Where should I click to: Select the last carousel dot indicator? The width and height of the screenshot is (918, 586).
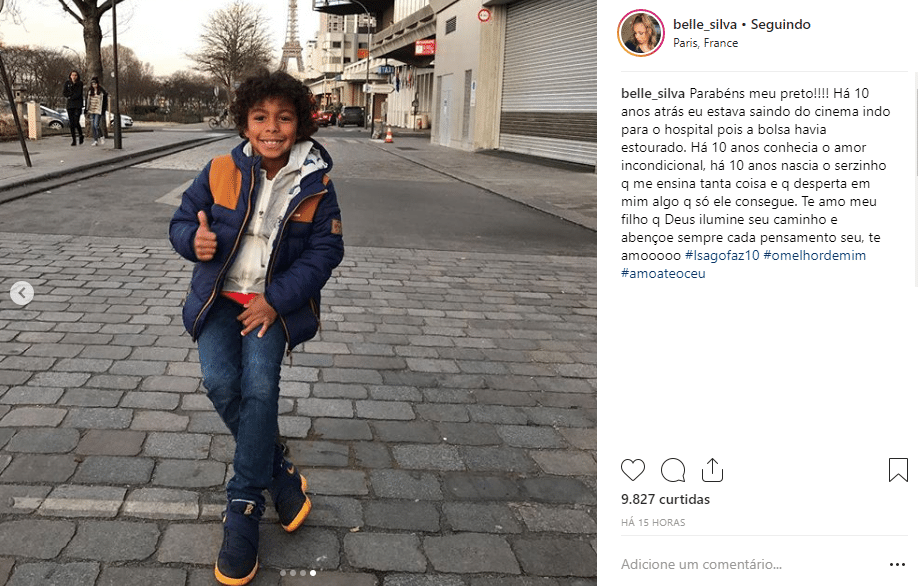click(313, 573)
